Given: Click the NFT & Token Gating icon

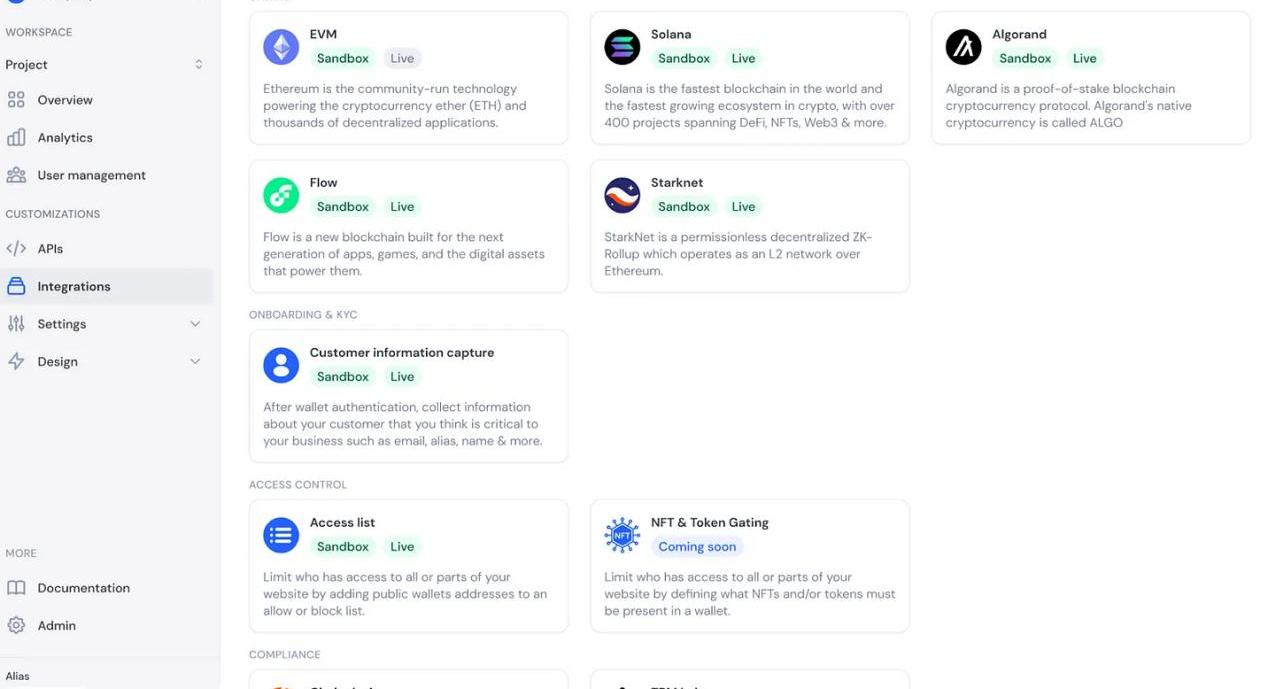Looking at the screenshot, I should [622, 535].
